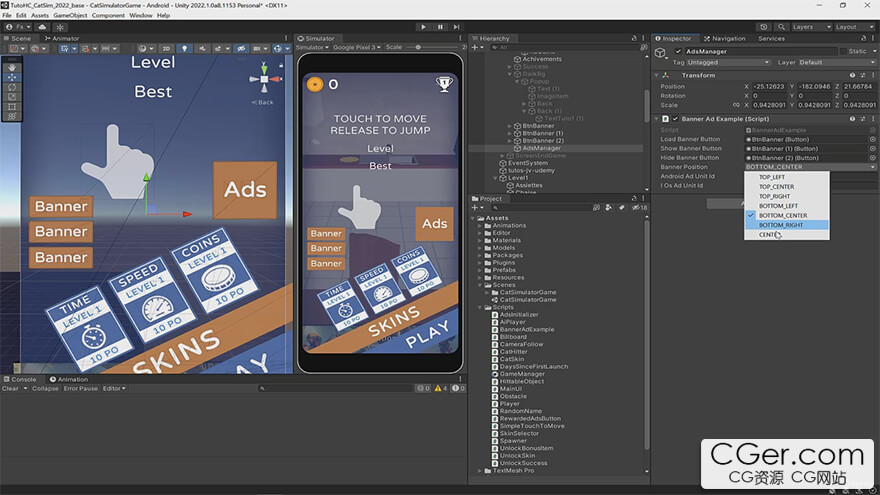Open the GameObject menu
The width and height of the screenshot is (880, 495).
tap(69, 16)
